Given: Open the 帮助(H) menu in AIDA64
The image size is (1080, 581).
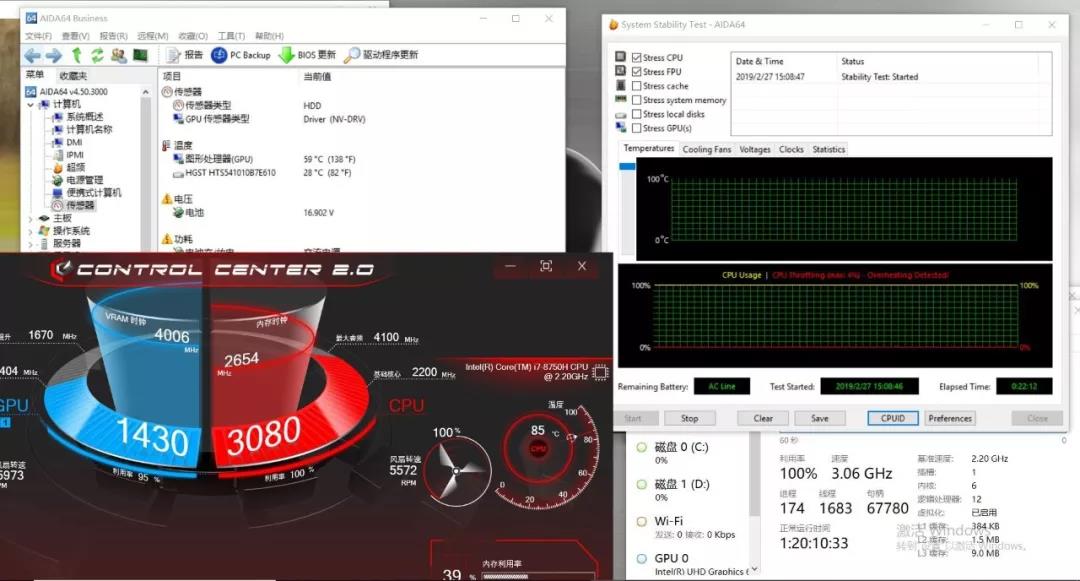Looking at the screenshot, I should (269, 36).
